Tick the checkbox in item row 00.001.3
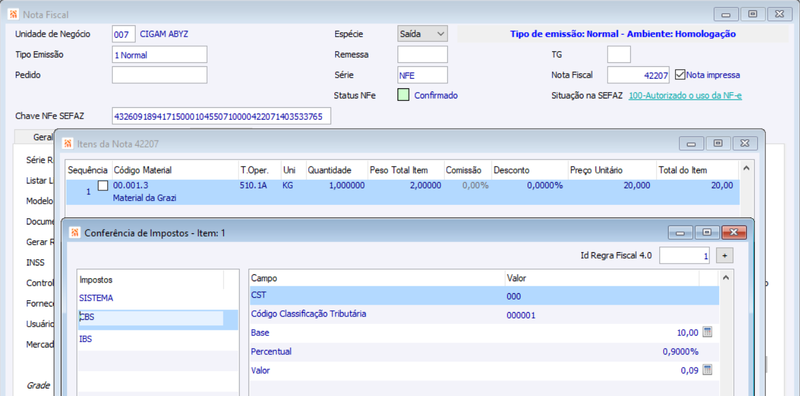The image size is (800, 396). (x=103, y=186)
